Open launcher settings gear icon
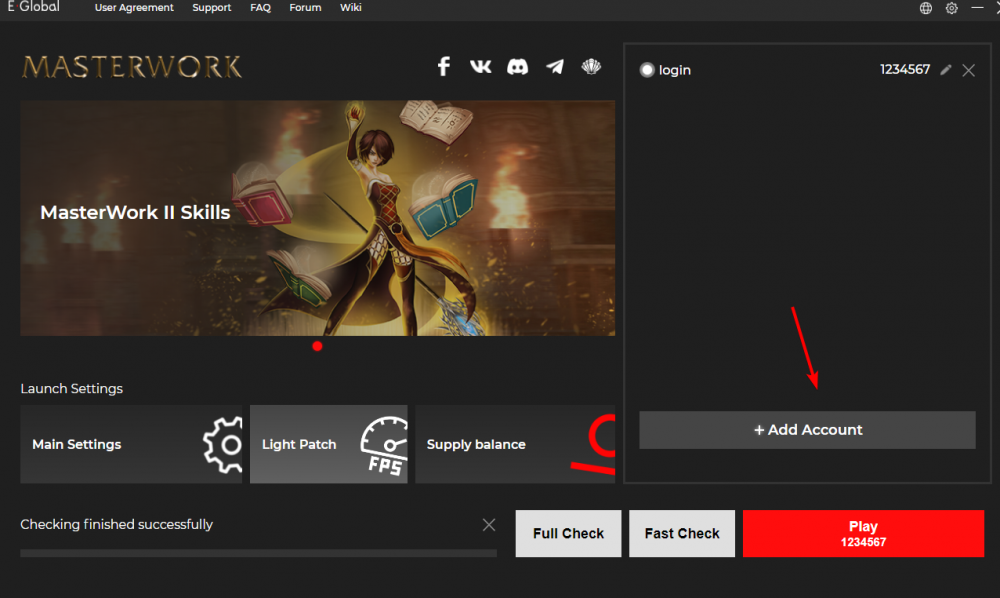The width and height of the screenshot is (1000, 598). [952, 8]
